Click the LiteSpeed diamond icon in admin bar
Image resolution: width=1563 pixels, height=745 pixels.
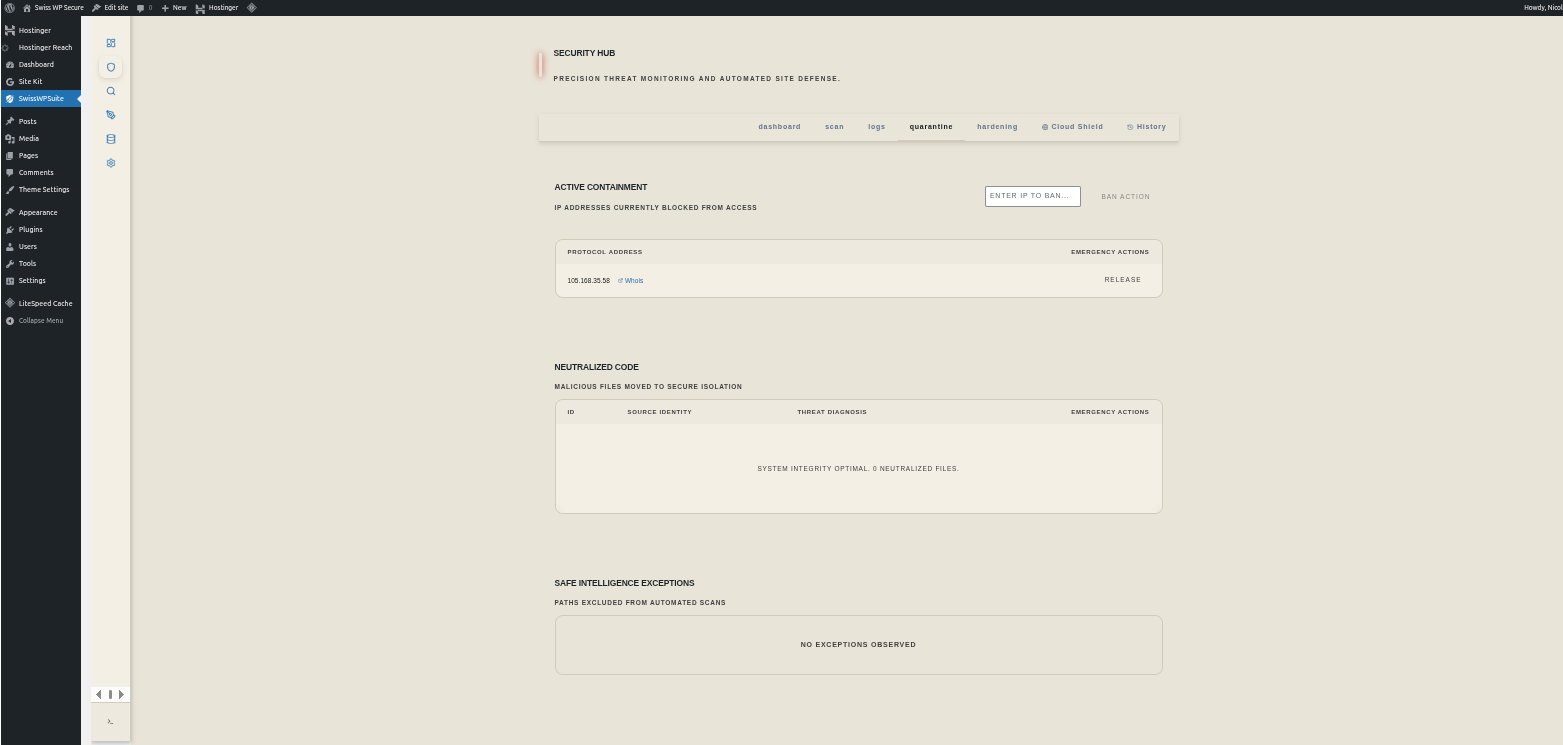tap(251, 7)
